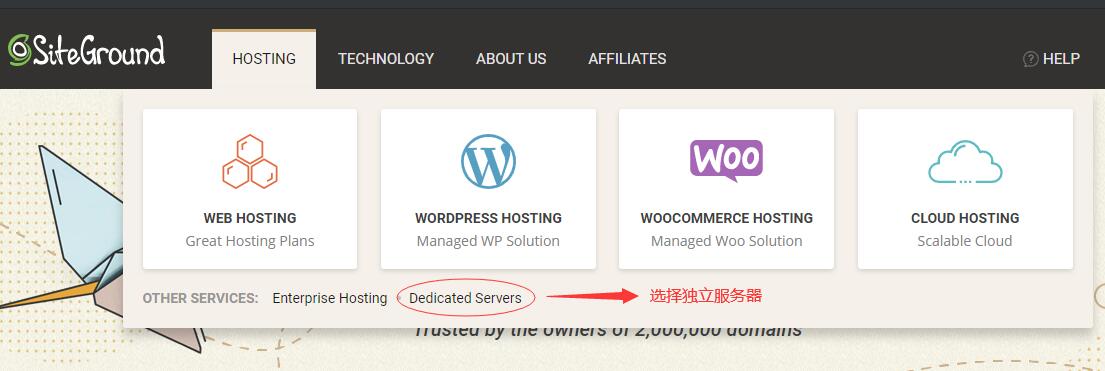Select the WordPress logo icon
The height and width of the screenshot is (371, 1105).
pyautogui.click(x=488, y=162)
